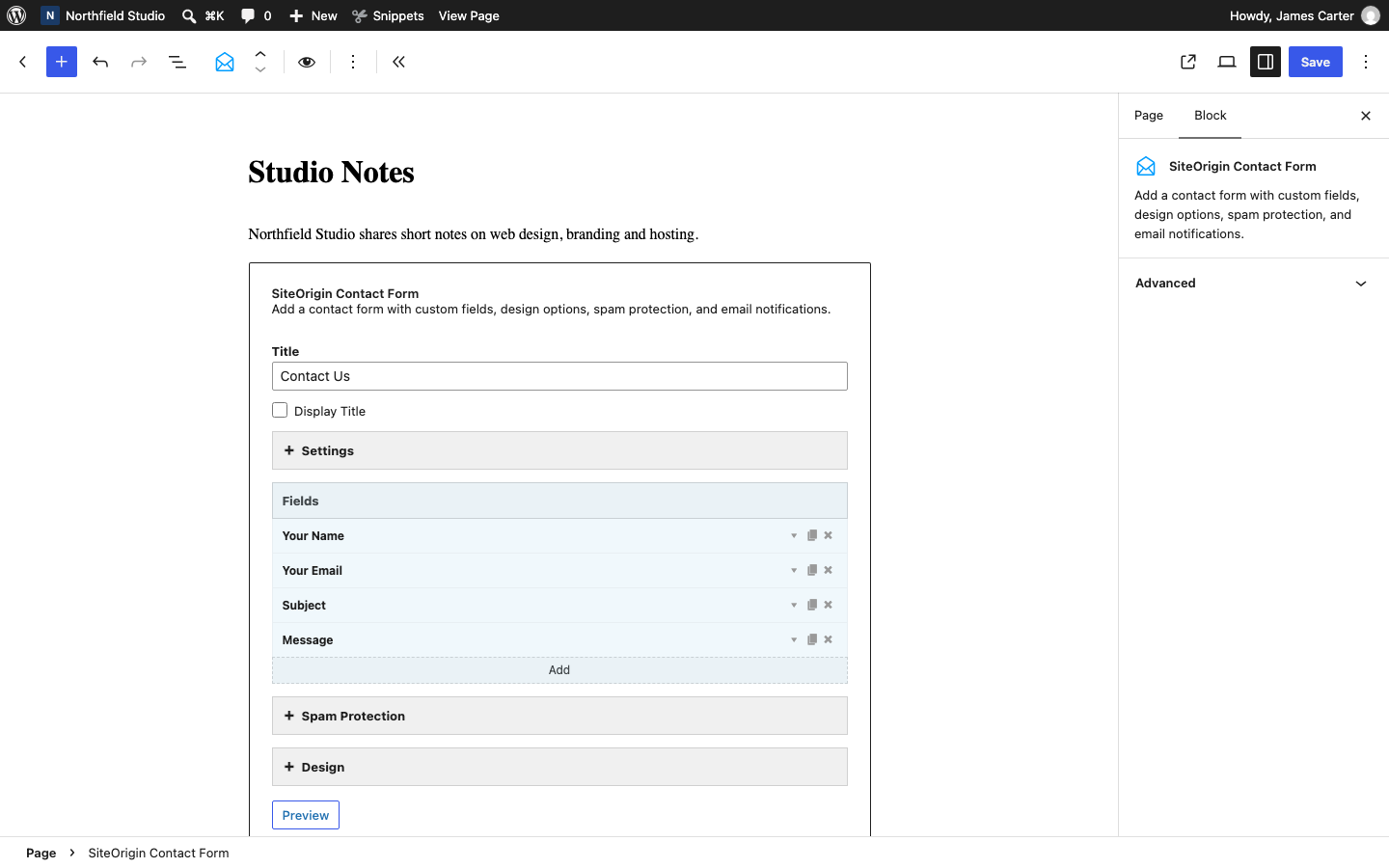The image size is (1389, 868).
Task: Enable the Display Title checkbox
Action: point(280,410)
